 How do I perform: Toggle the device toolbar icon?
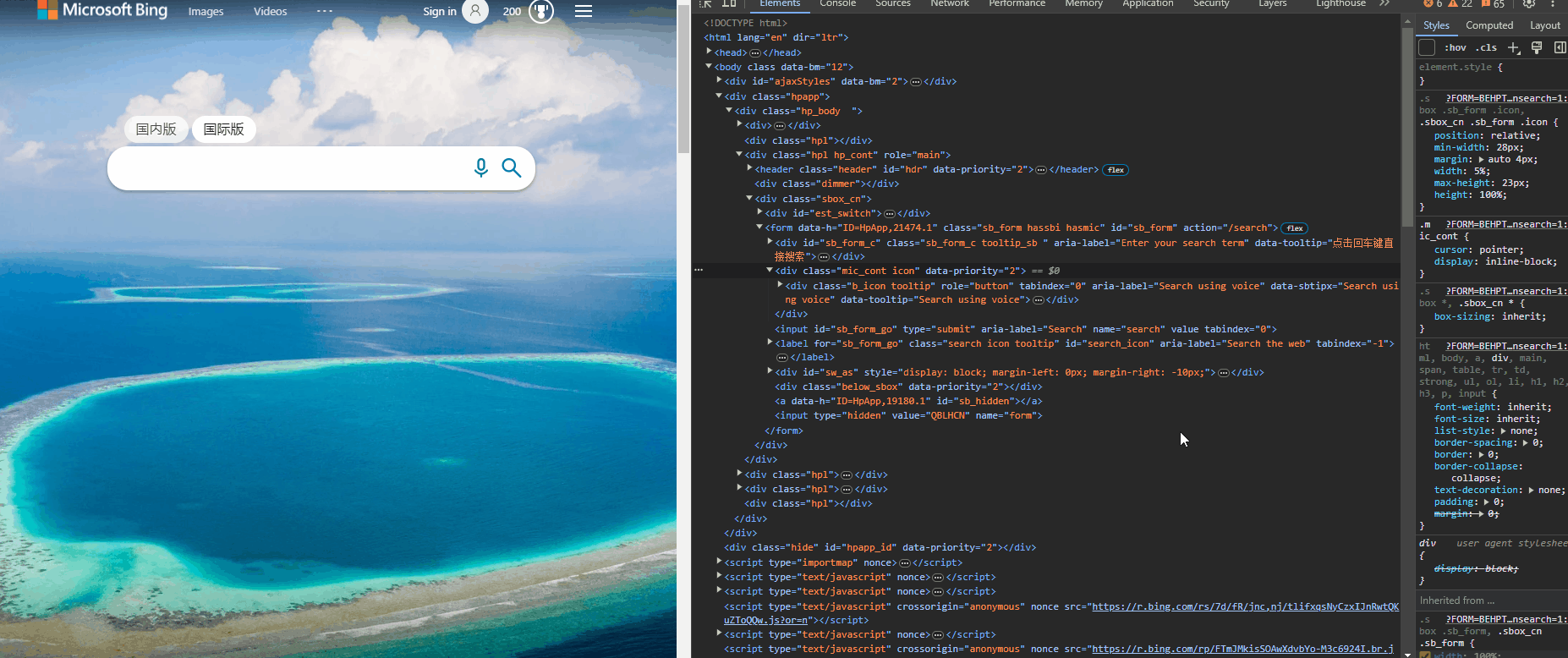point(729,3)
